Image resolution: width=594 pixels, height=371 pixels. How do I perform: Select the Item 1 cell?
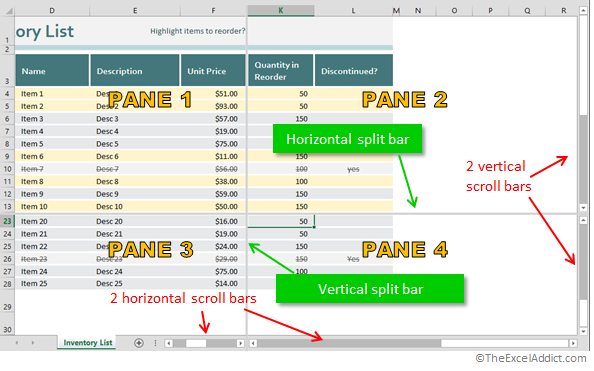click(52, 94)
